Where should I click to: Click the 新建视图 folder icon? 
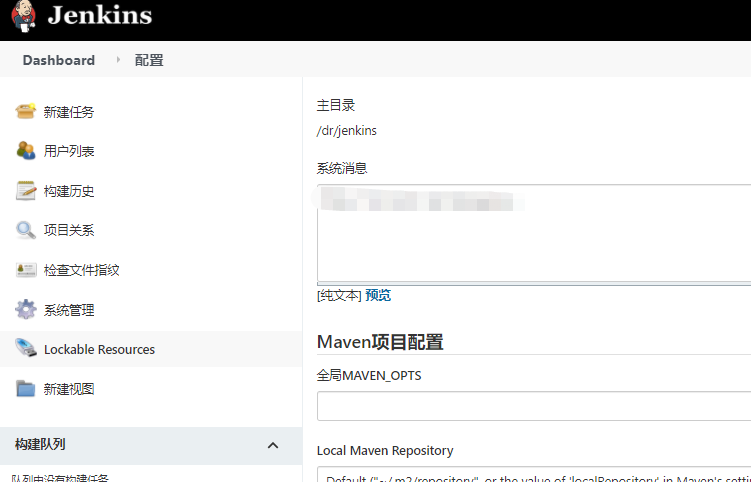click(x=25, y=389)
